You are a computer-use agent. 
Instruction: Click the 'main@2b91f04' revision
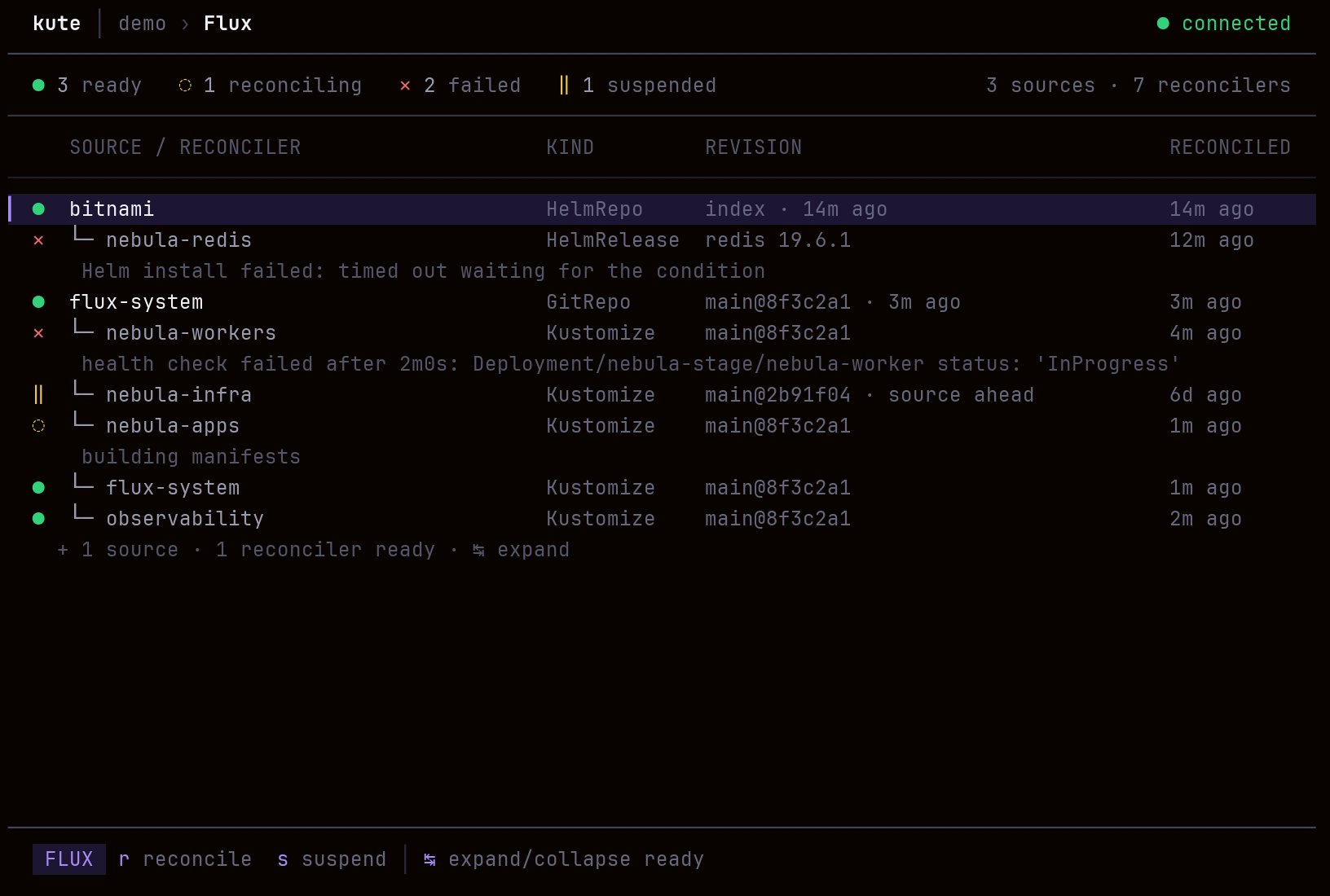(778, 395)
